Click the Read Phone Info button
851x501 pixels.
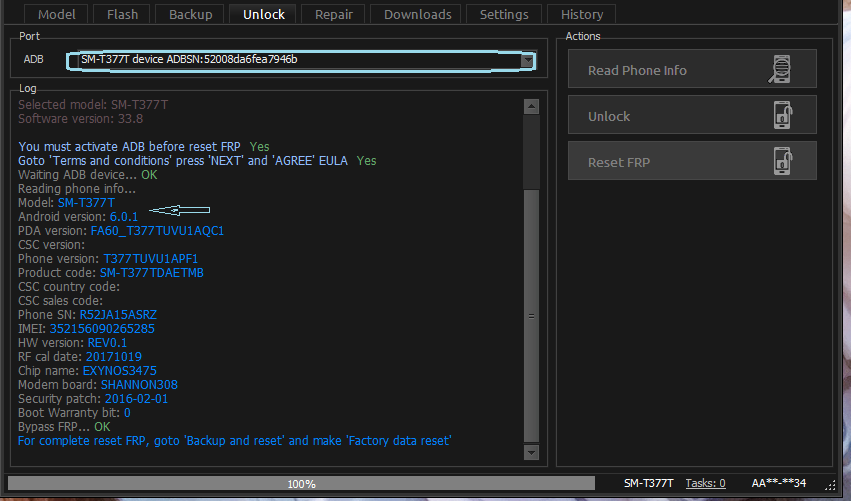pos(692,68)
